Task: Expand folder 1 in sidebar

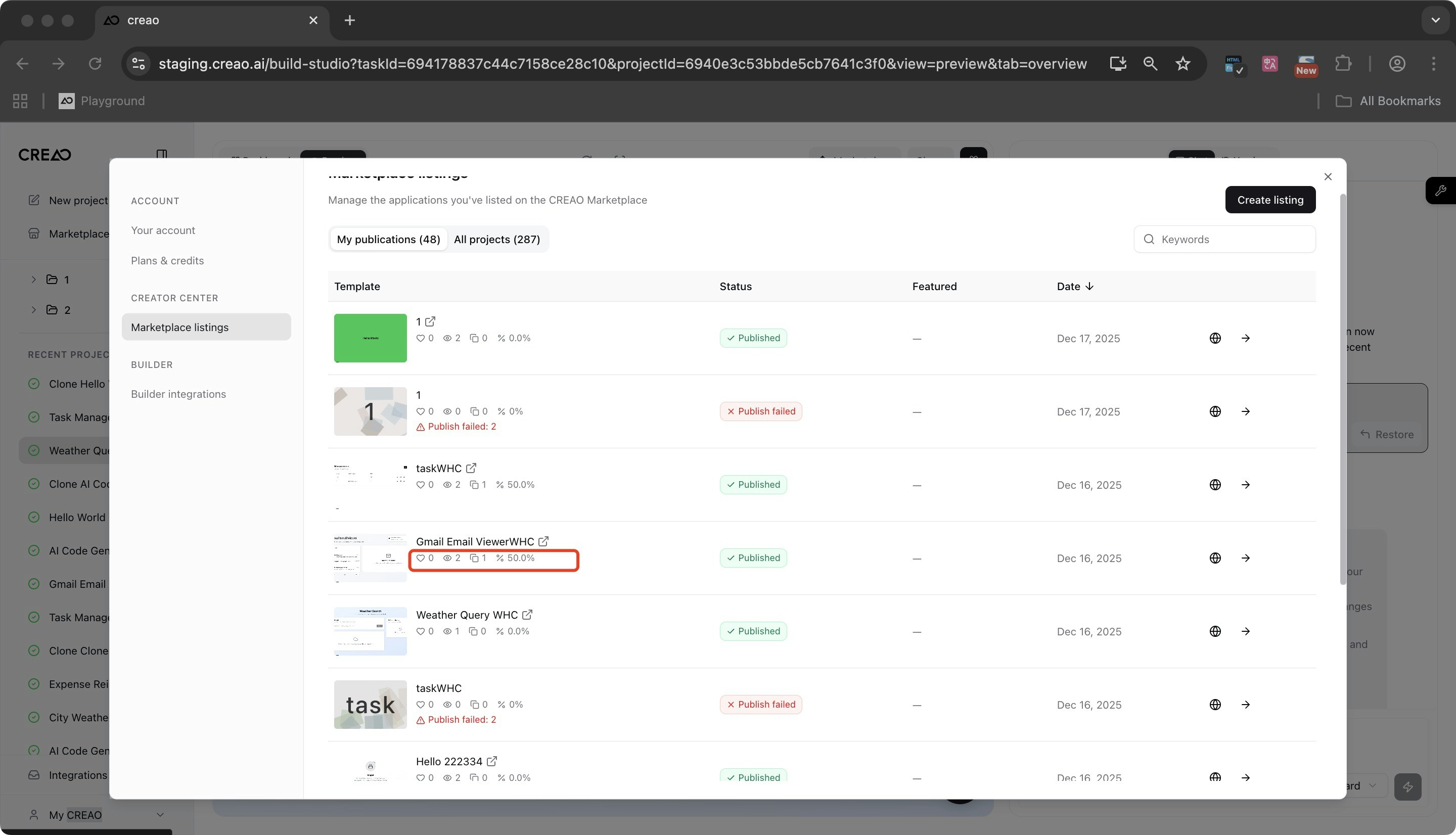Action: tap(34, 280)
